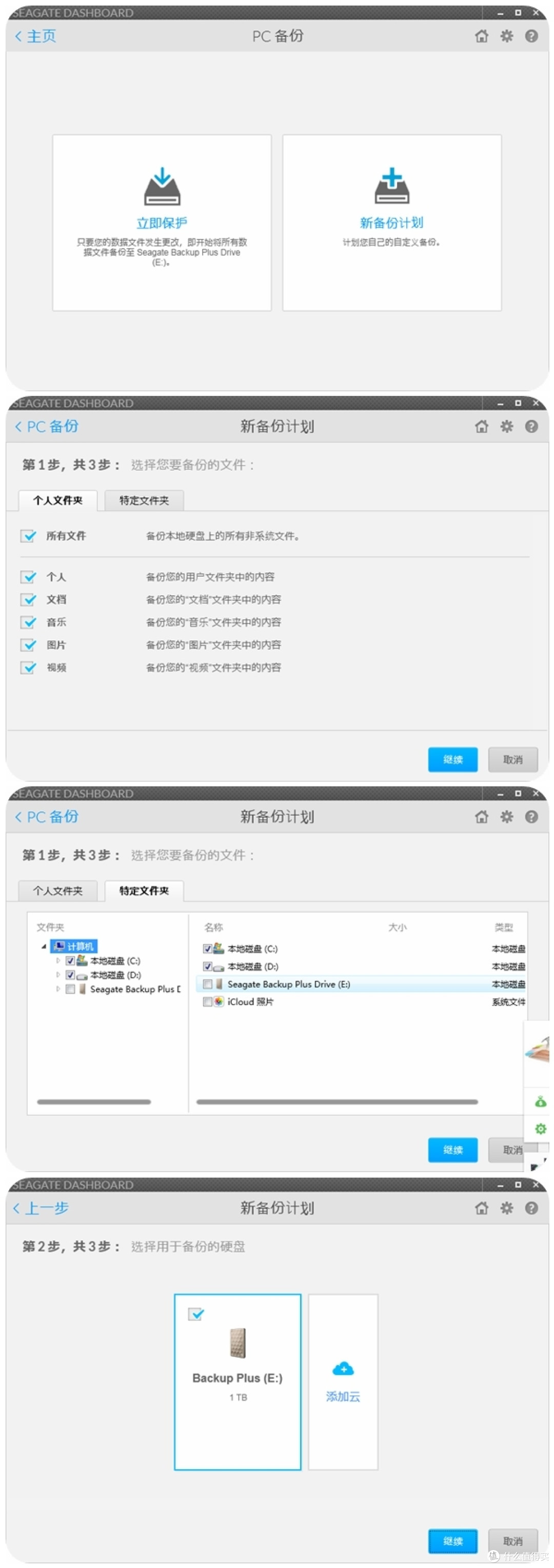Click 取消 in the folder tree window
The width and height of the screenshot is (554, 1568).
[506, 1150]
